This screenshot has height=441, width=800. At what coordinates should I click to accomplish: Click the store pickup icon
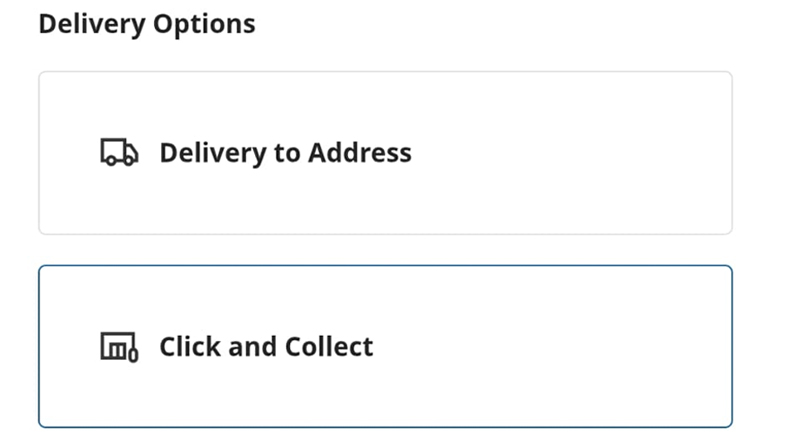click(119, 347)
